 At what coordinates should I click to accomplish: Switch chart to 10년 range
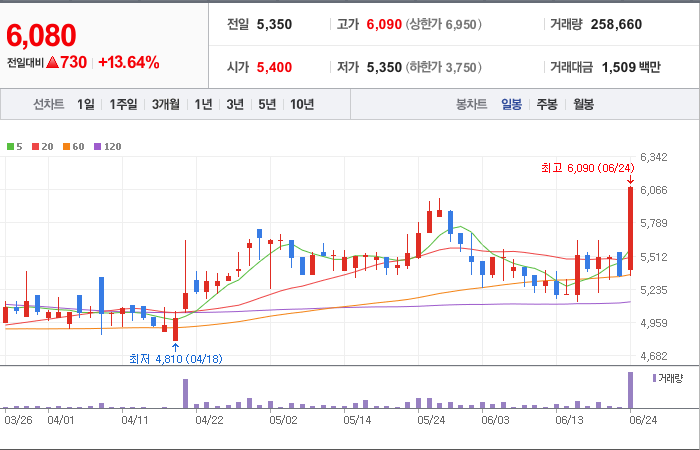point(302,104)
